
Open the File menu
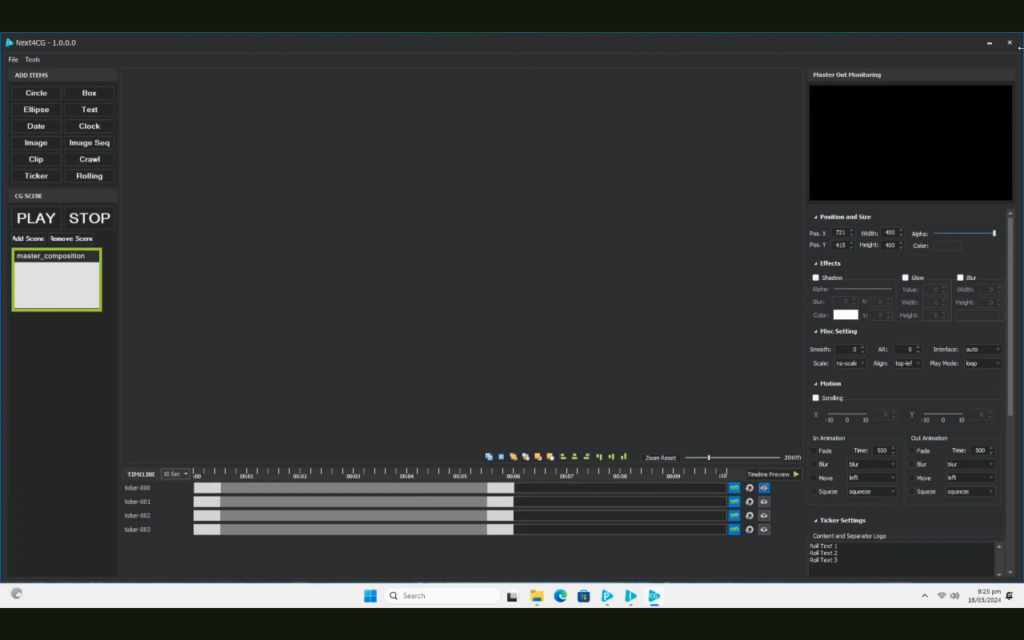pos(13,59)
